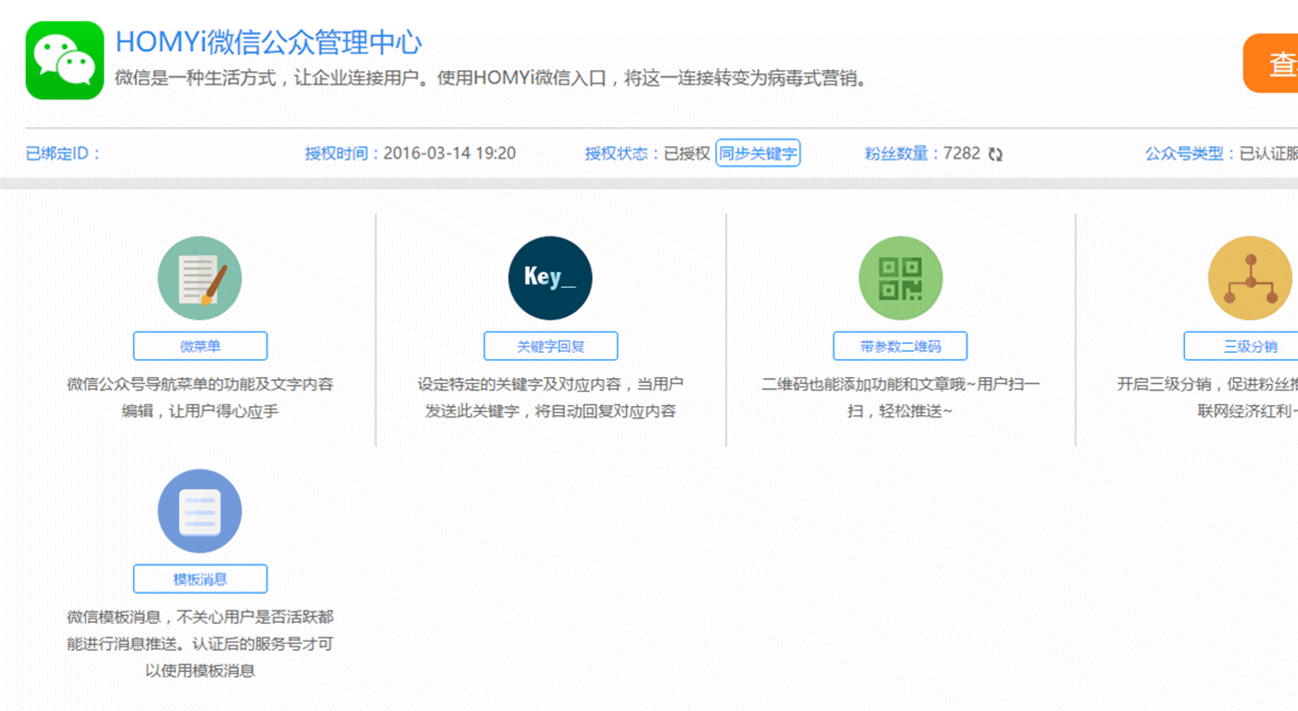Select the 授权时间 2016-03-14 19:20 text
This screenshot has height=711, width=1298.
410,154
